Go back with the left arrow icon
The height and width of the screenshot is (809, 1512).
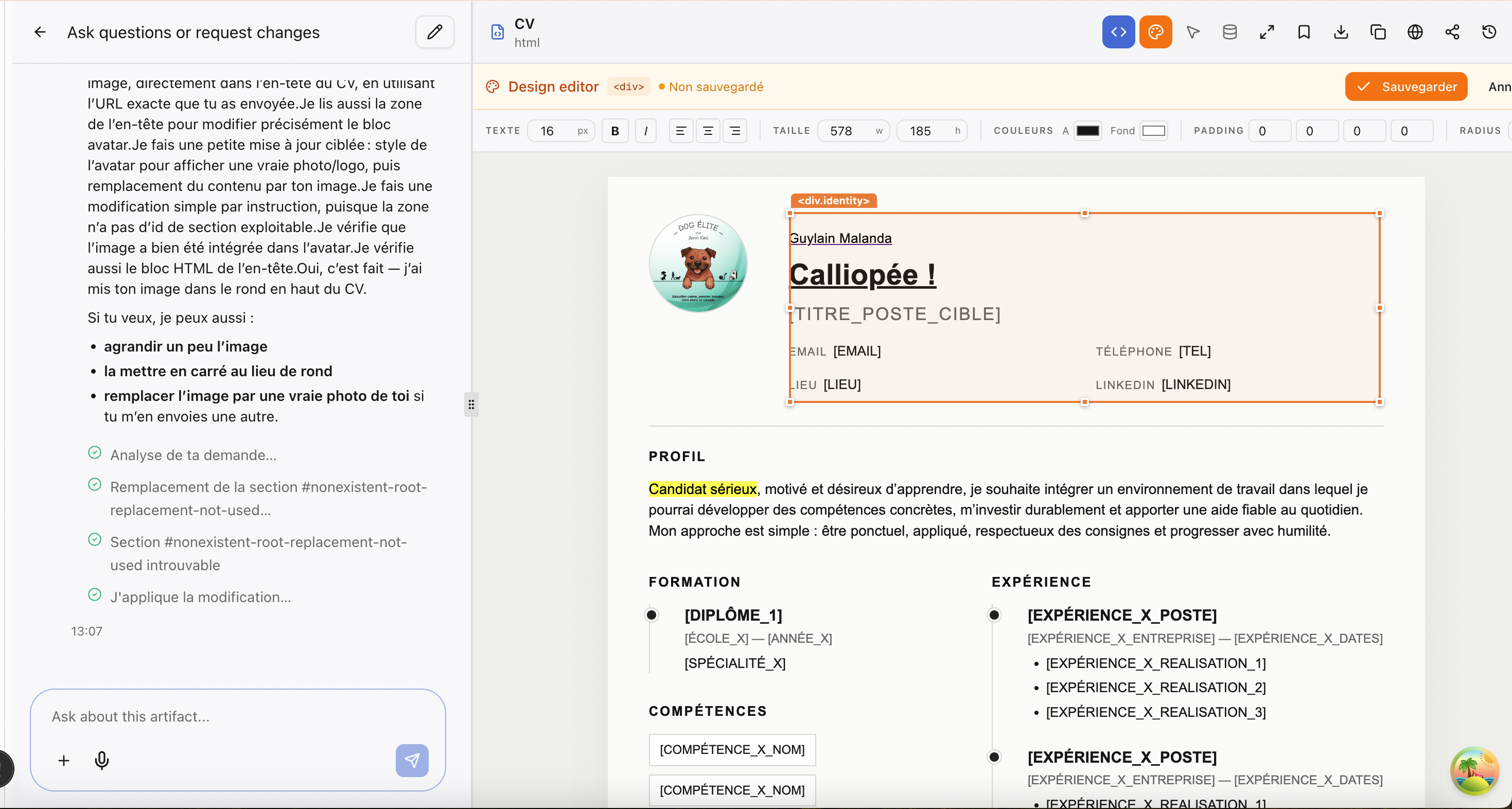click(40, 32)
